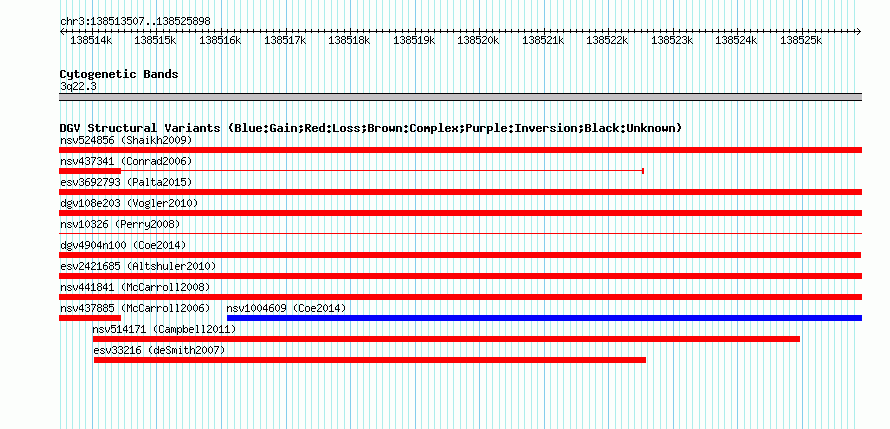Screen dimensions: 890x429
Task: Click the thick red segment of nsv437341
Action: (90, 171)
